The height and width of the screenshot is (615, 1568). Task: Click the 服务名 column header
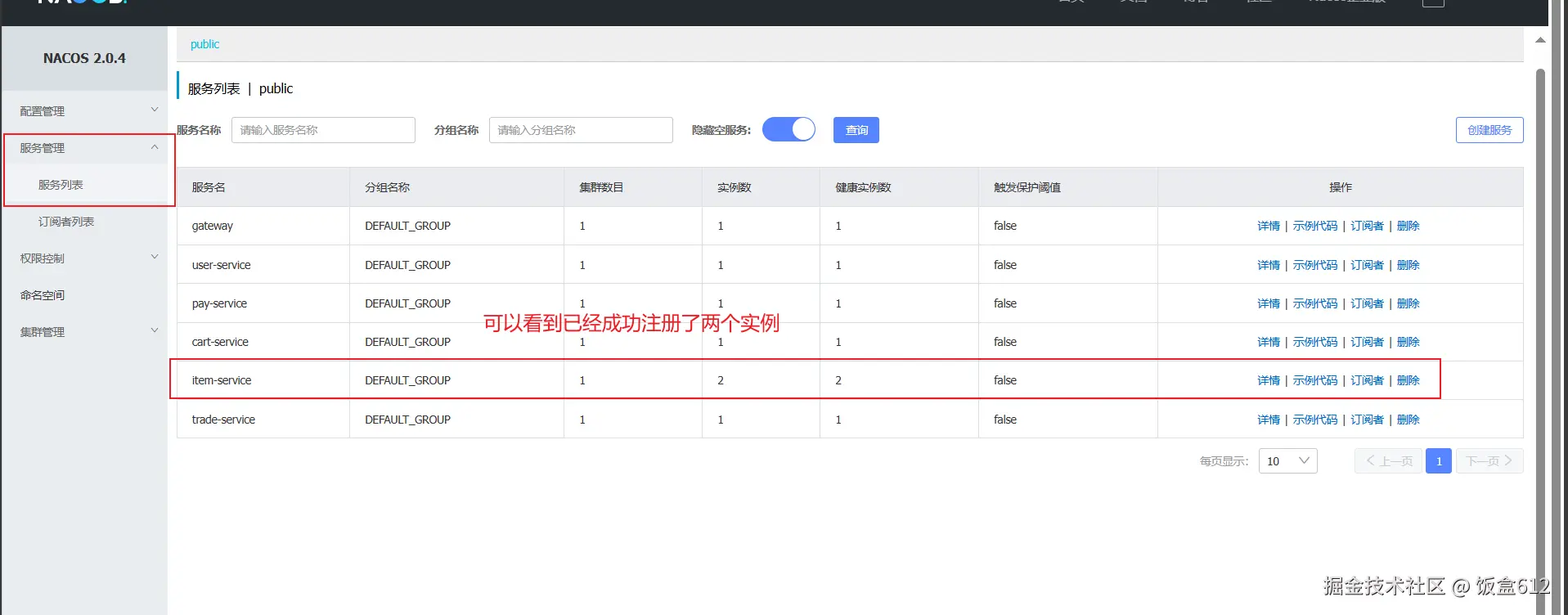coord(263,187)
